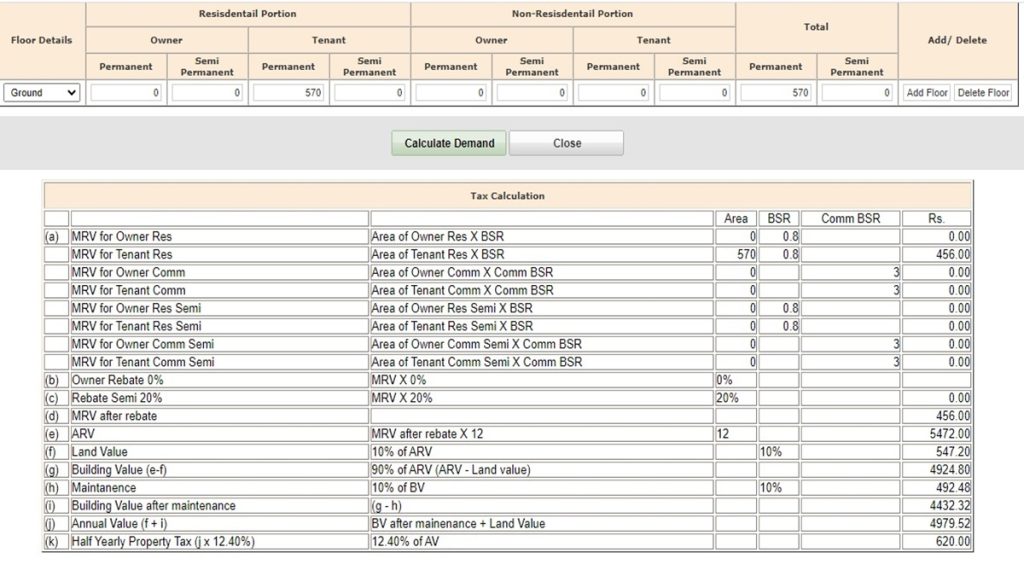This screenshot has height=576, width=1024.
Task: Click Residential Owner Permanent area field
Action: [x=126, y=93]
